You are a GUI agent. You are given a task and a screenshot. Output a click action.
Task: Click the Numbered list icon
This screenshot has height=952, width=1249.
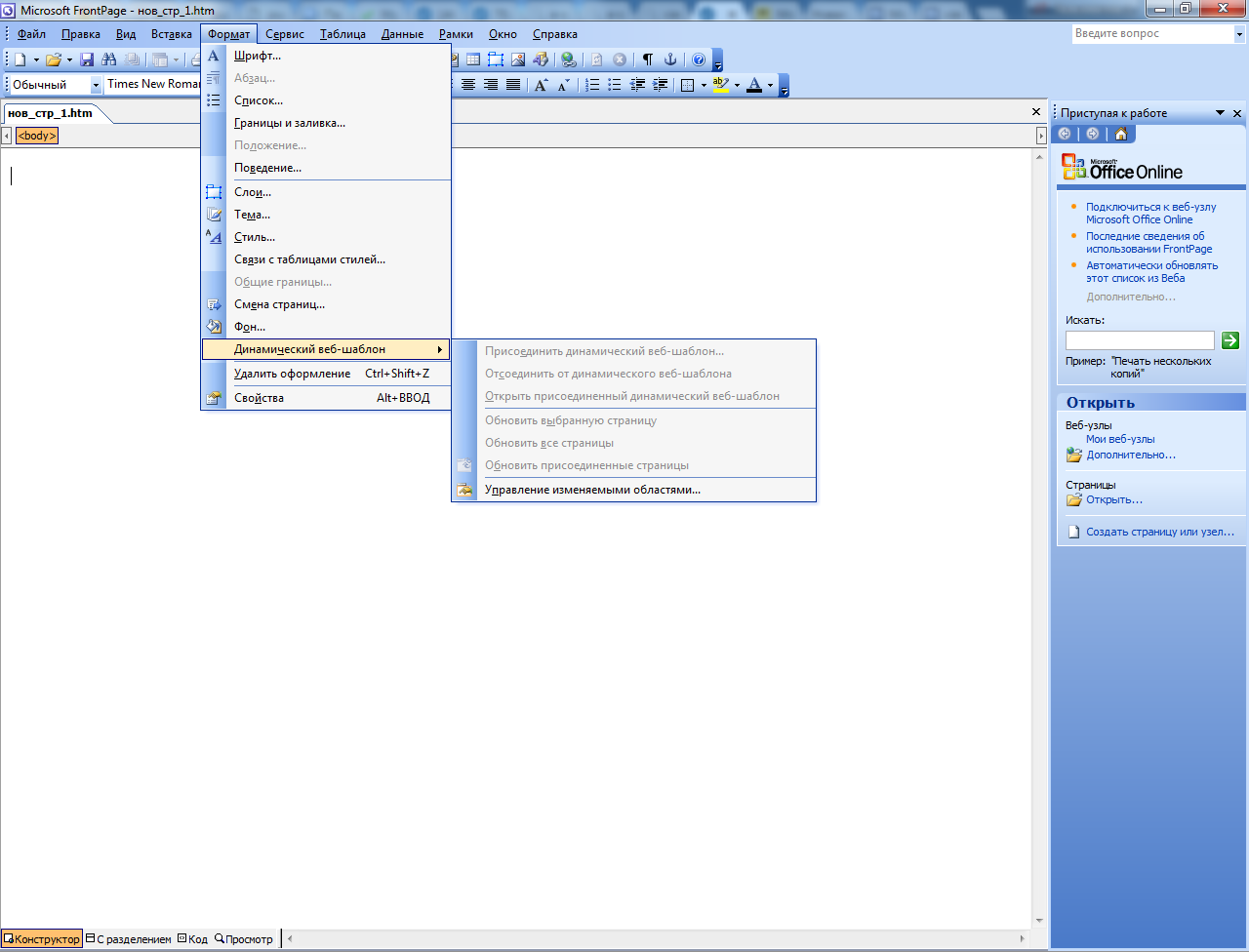[x=592, y=85]
